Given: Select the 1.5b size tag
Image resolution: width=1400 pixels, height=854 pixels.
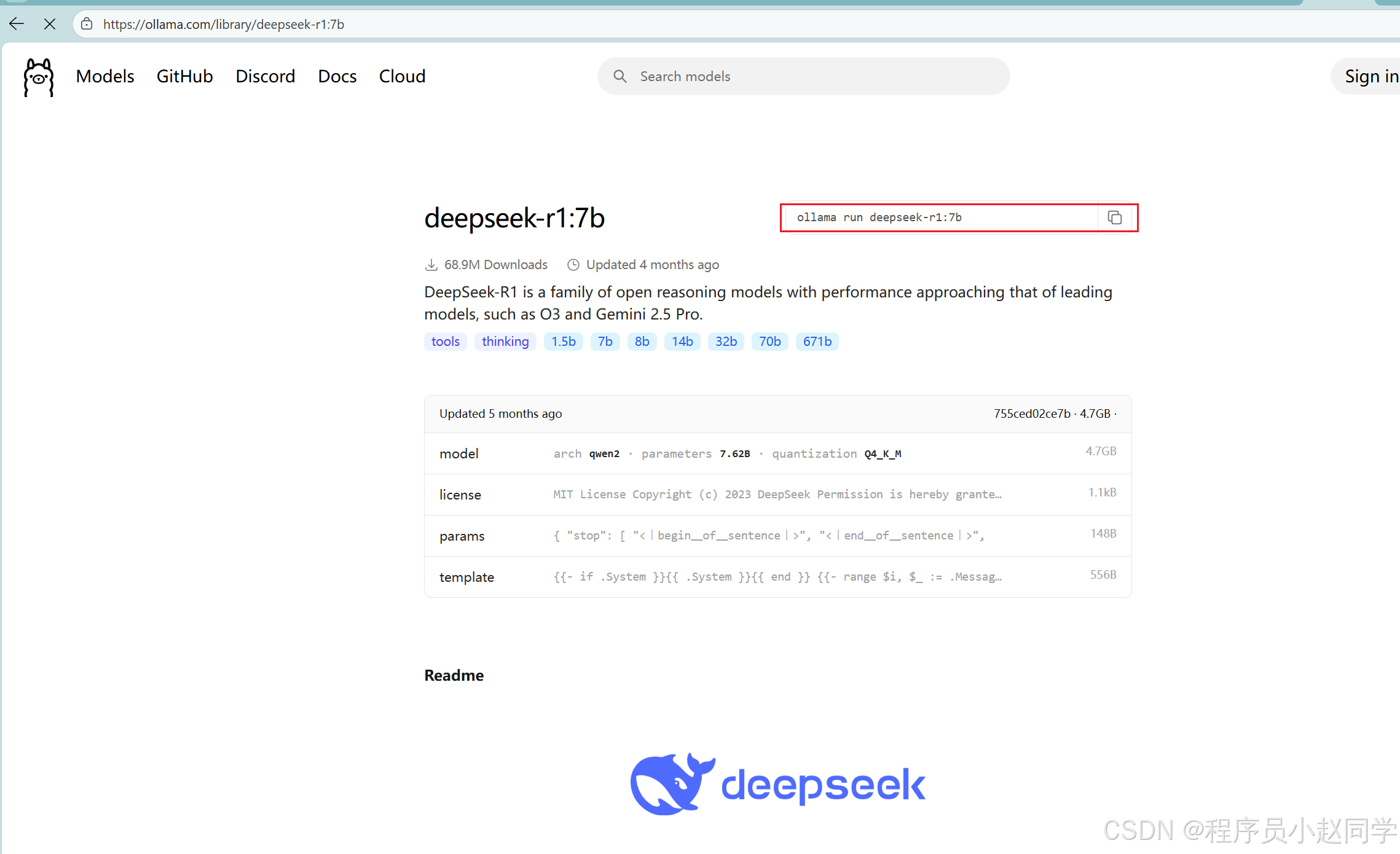Looking at the screenshot, I should click(x=563, y=342).
